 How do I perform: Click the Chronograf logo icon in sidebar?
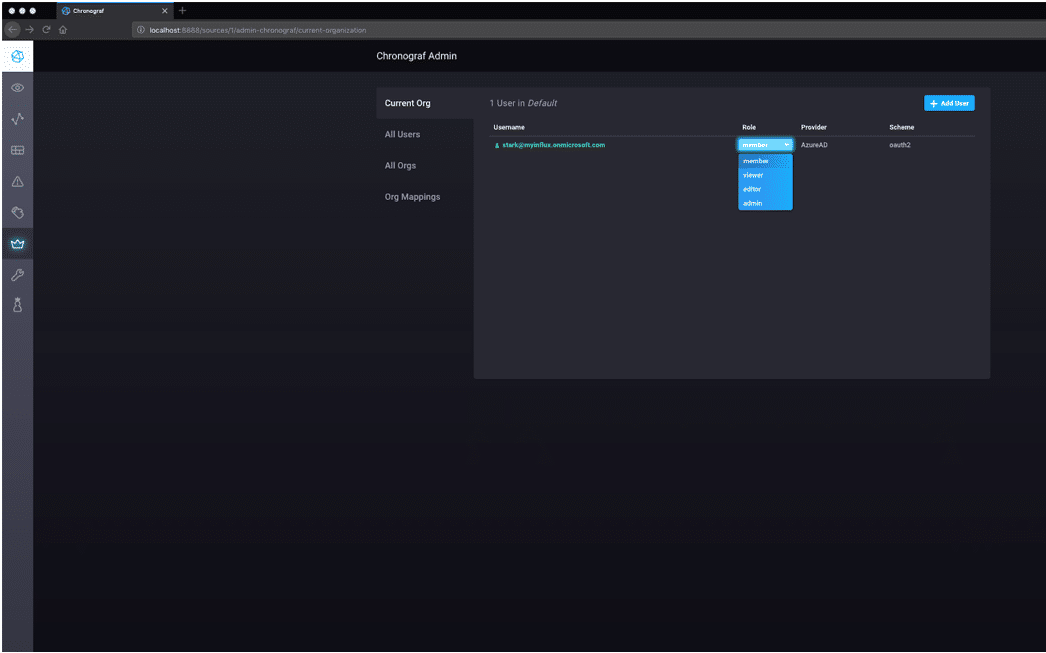(17, 57)
